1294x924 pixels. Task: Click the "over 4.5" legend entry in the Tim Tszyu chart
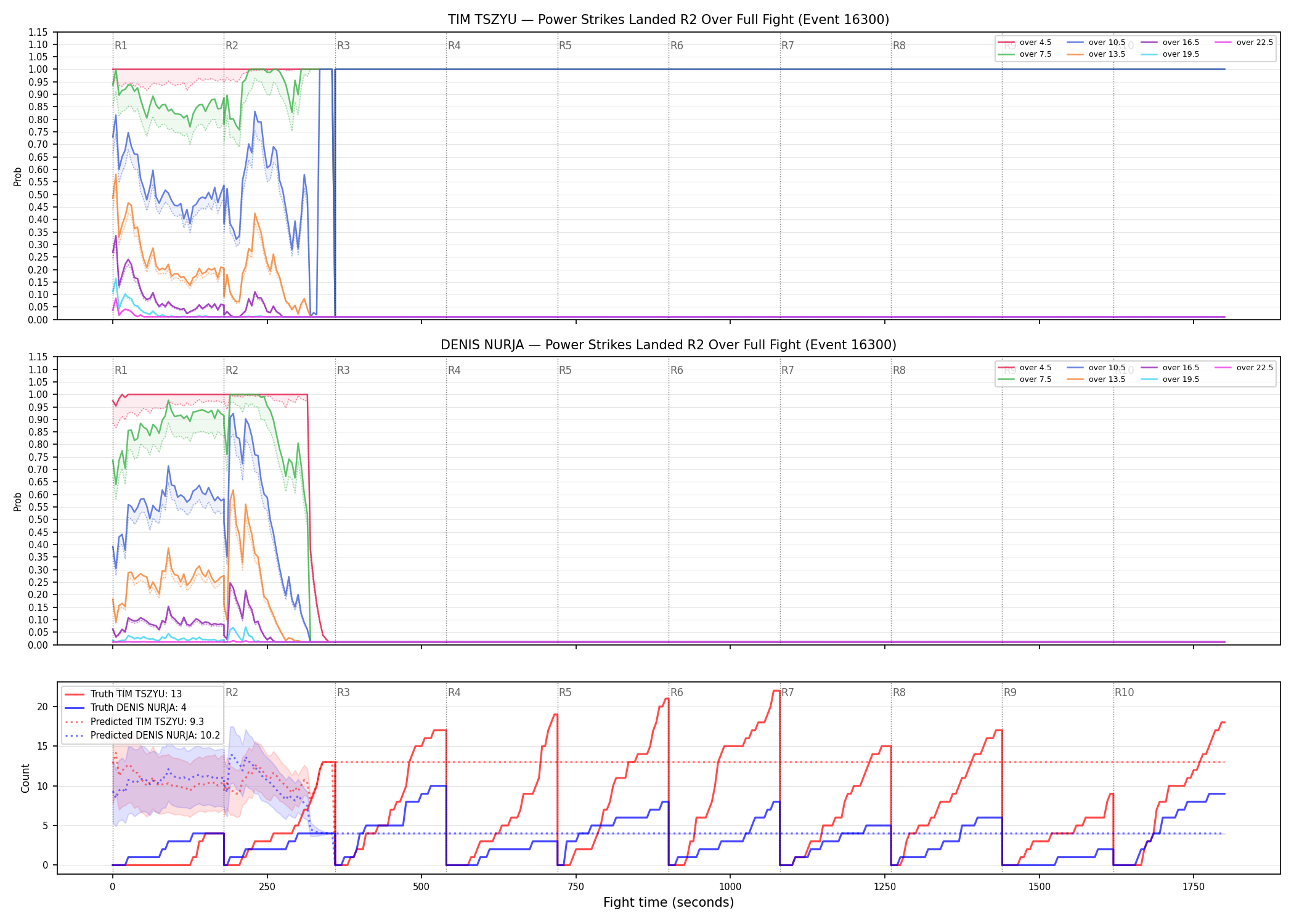(1025, 43)
